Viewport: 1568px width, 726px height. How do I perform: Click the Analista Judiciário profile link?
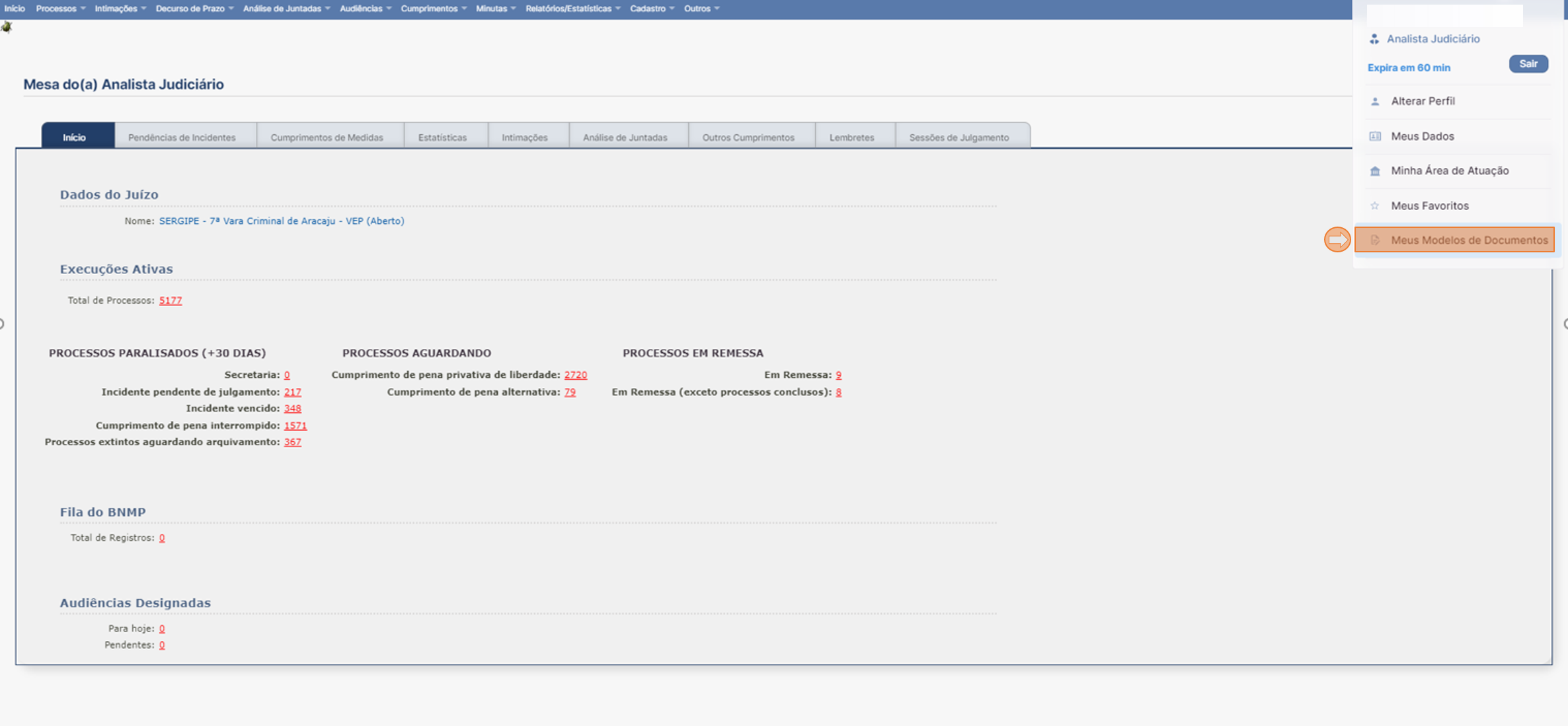[1433, 39]
